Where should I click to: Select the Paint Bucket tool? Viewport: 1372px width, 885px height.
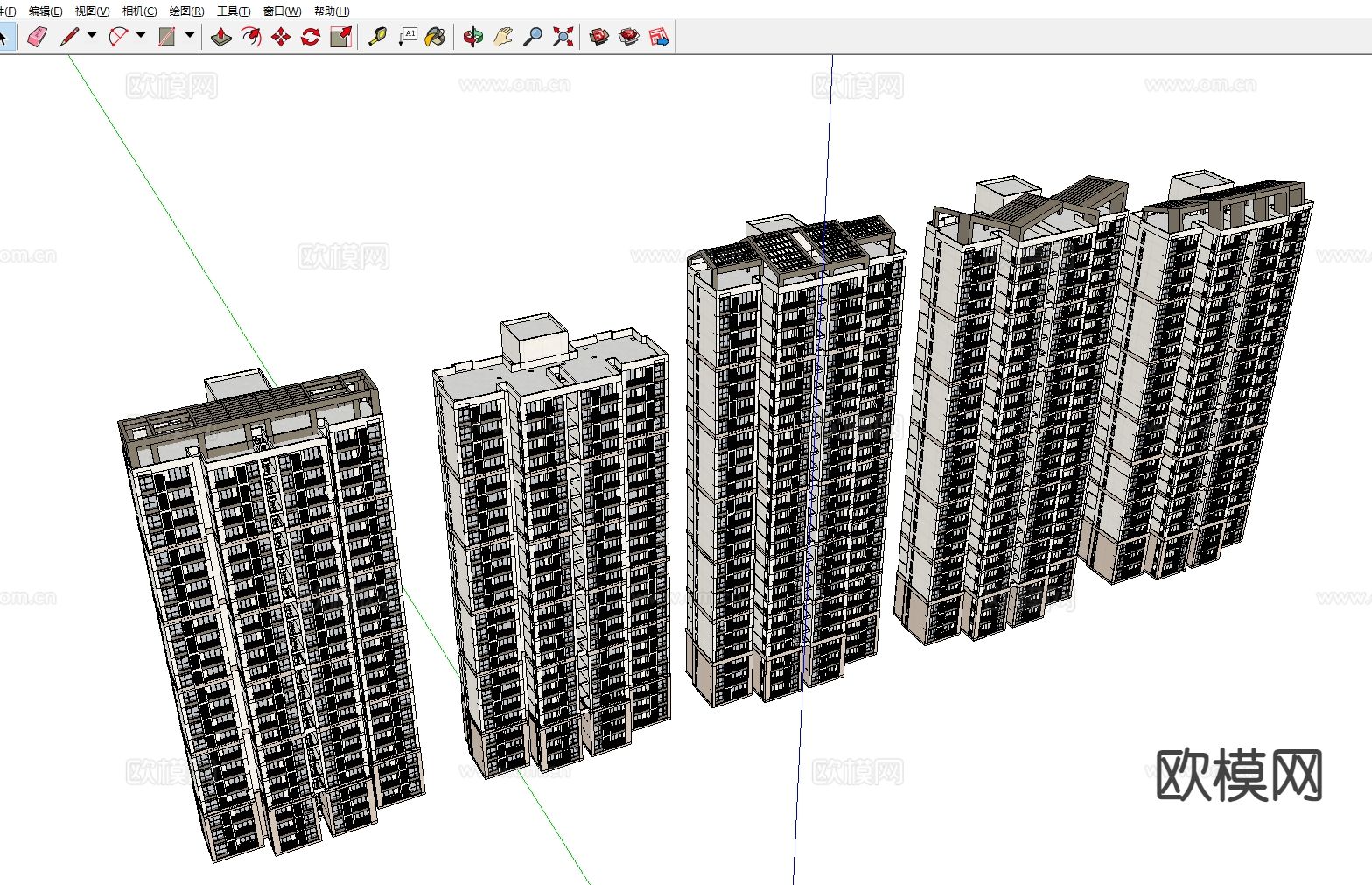click(x=435, y=37)
